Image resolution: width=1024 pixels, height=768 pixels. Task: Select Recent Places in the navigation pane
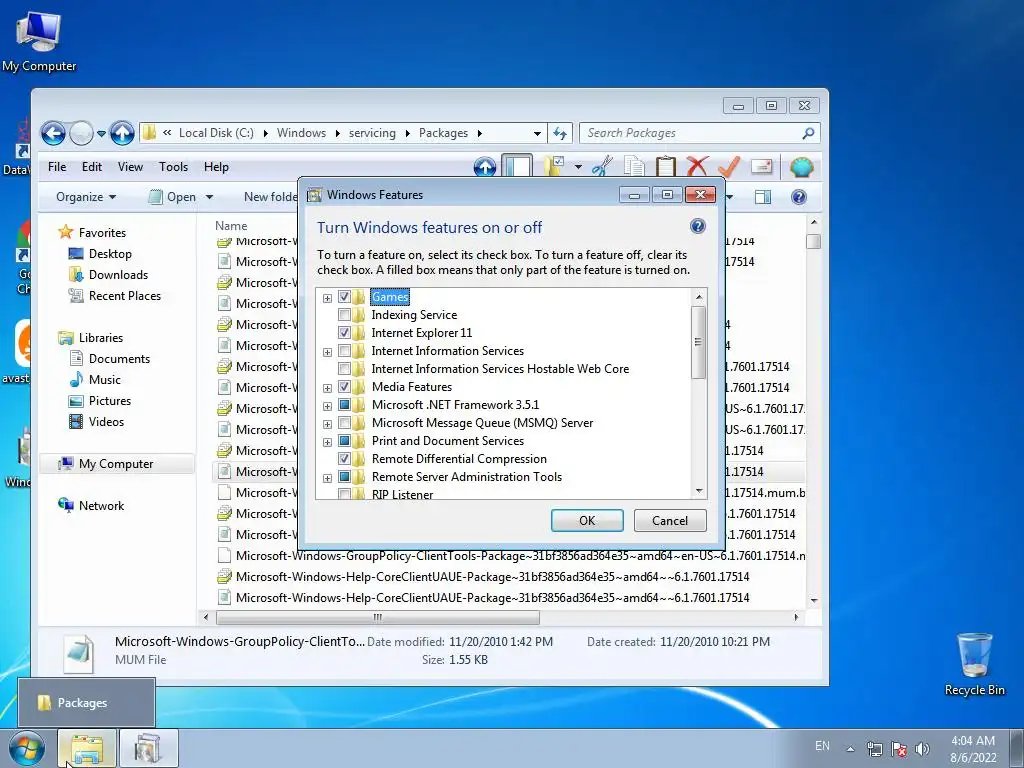125,296
